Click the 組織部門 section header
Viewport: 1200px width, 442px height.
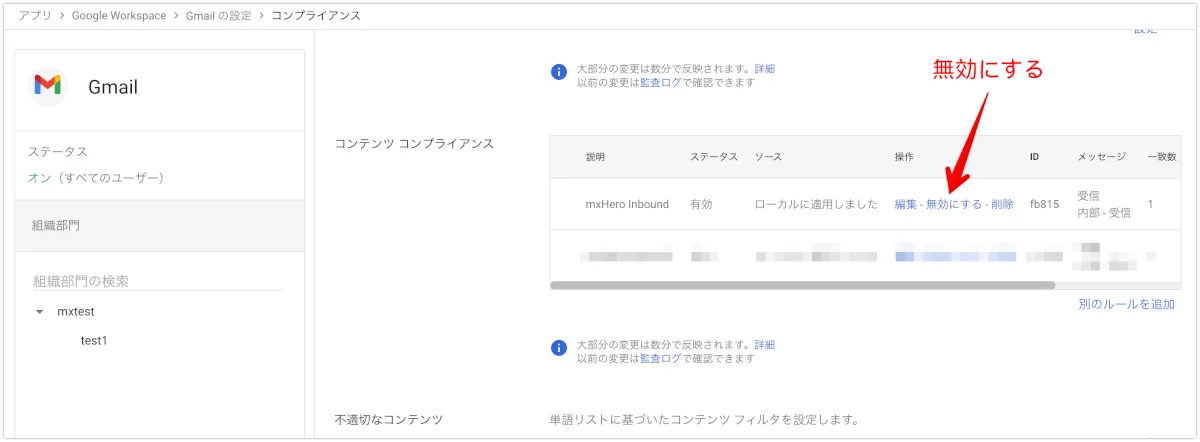click(160, 226)
